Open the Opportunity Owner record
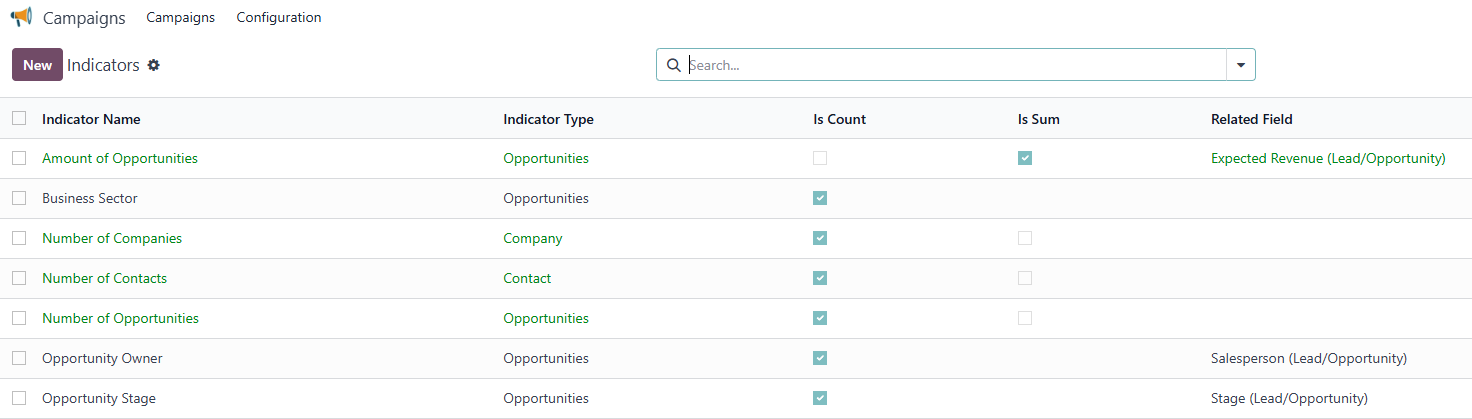Screen dimensions: 1472x419 [102, 358]
